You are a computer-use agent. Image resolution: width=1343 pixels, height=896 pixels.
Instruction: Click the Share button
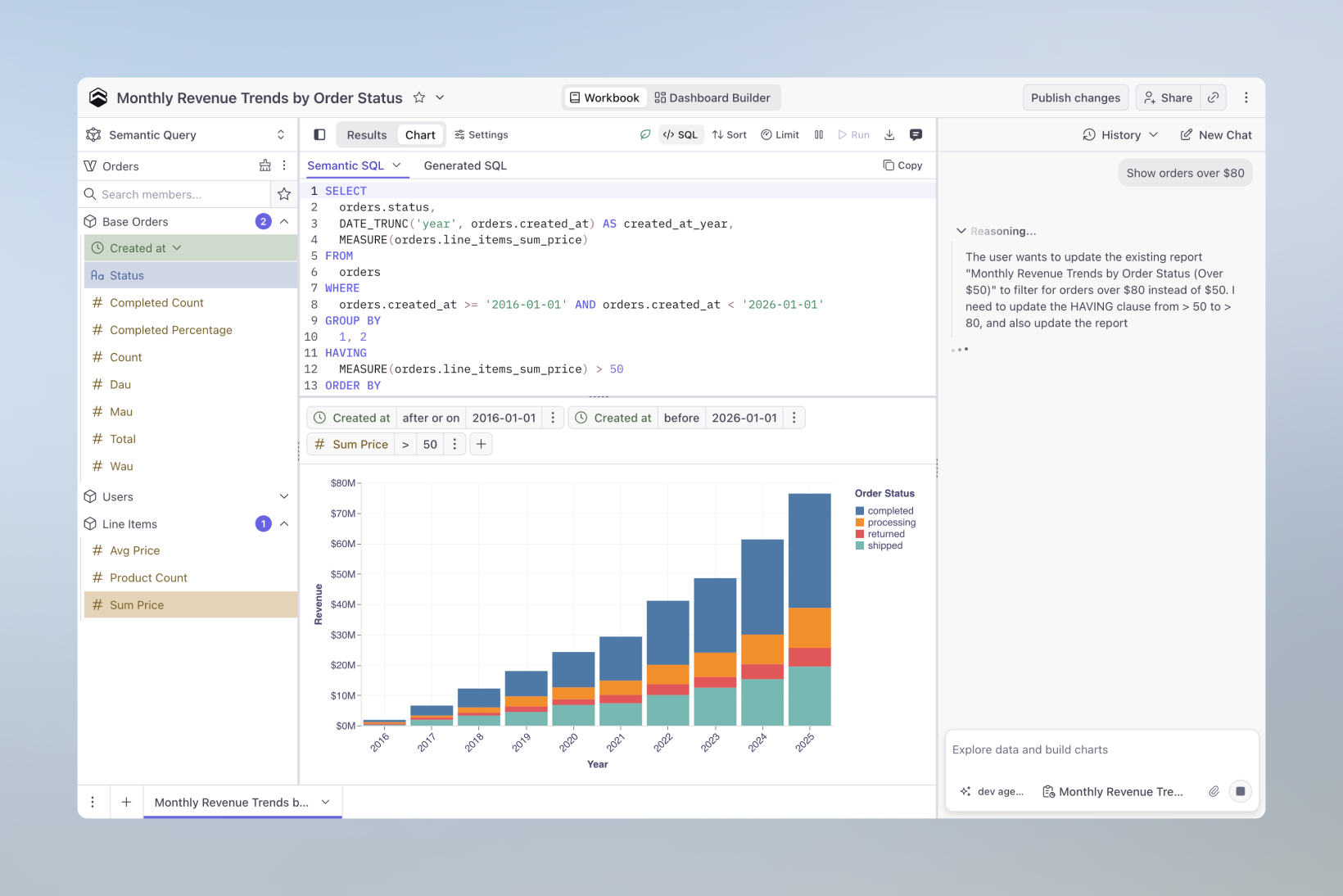tap(1168, 97)
